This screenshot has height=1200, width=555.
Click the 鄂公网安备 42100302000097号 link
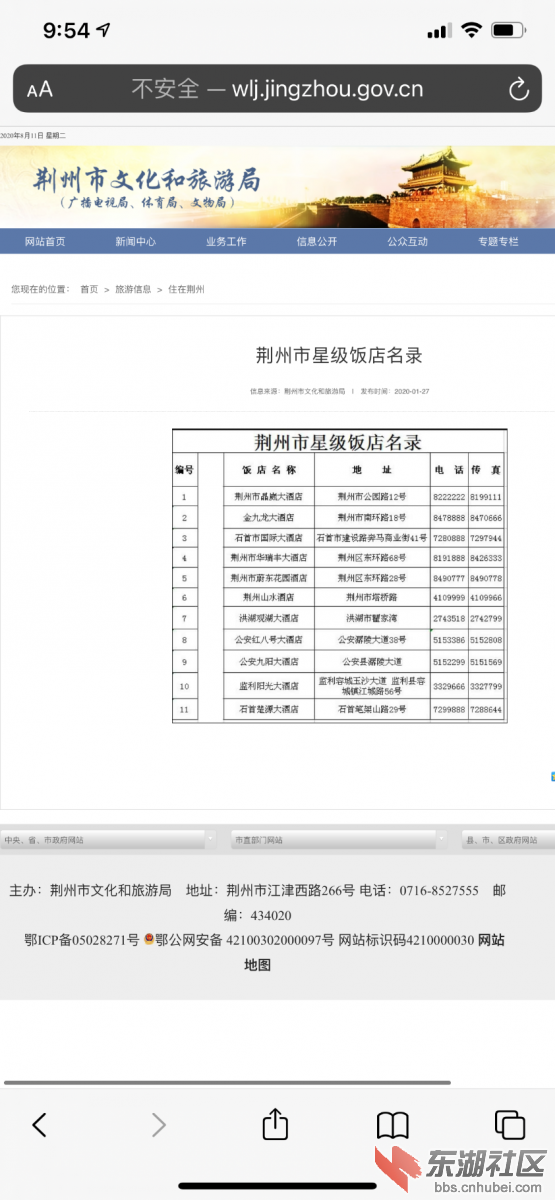tap(245, 940)
